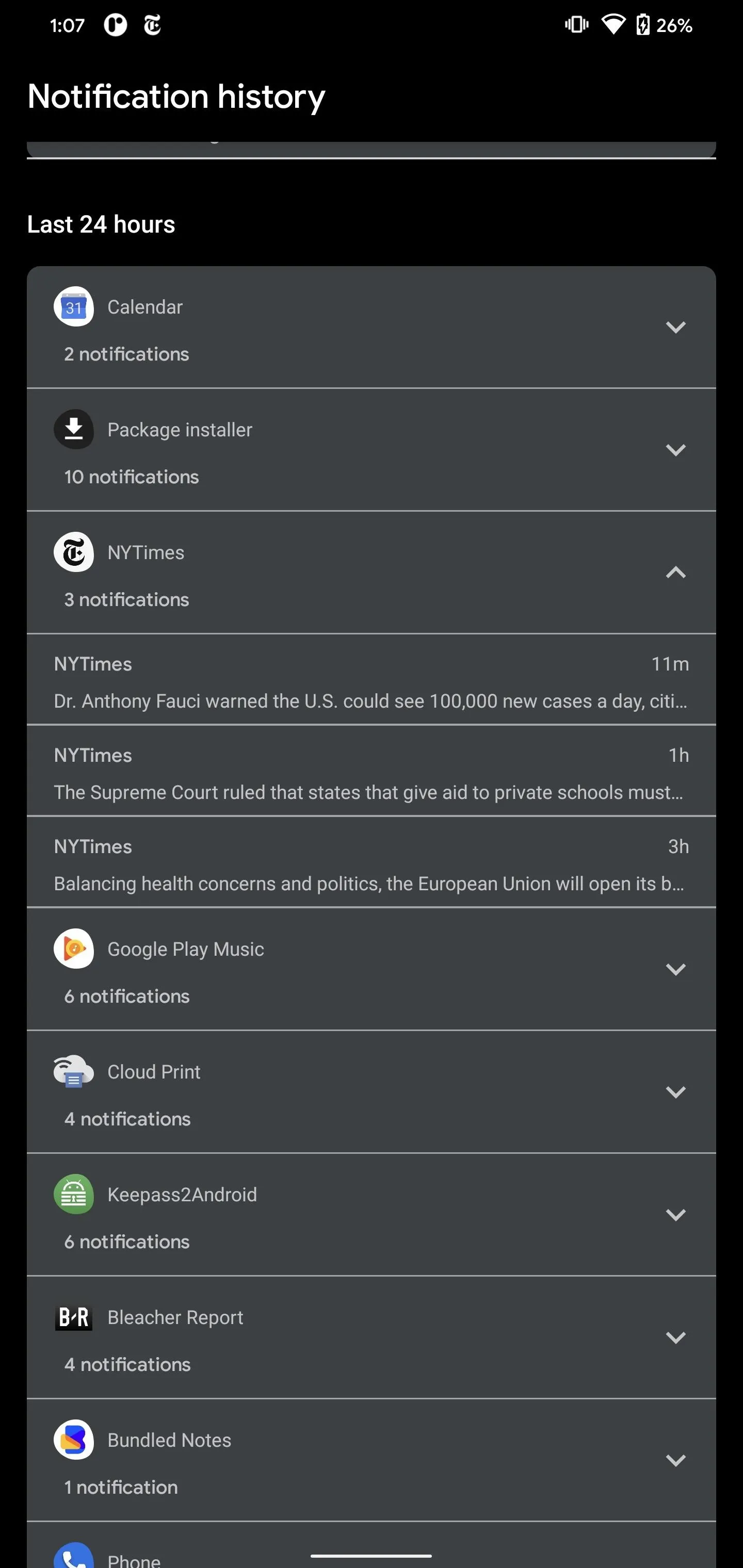
Task: Tap the Keepass2Android icon
Action: (x=74, y=1194)
